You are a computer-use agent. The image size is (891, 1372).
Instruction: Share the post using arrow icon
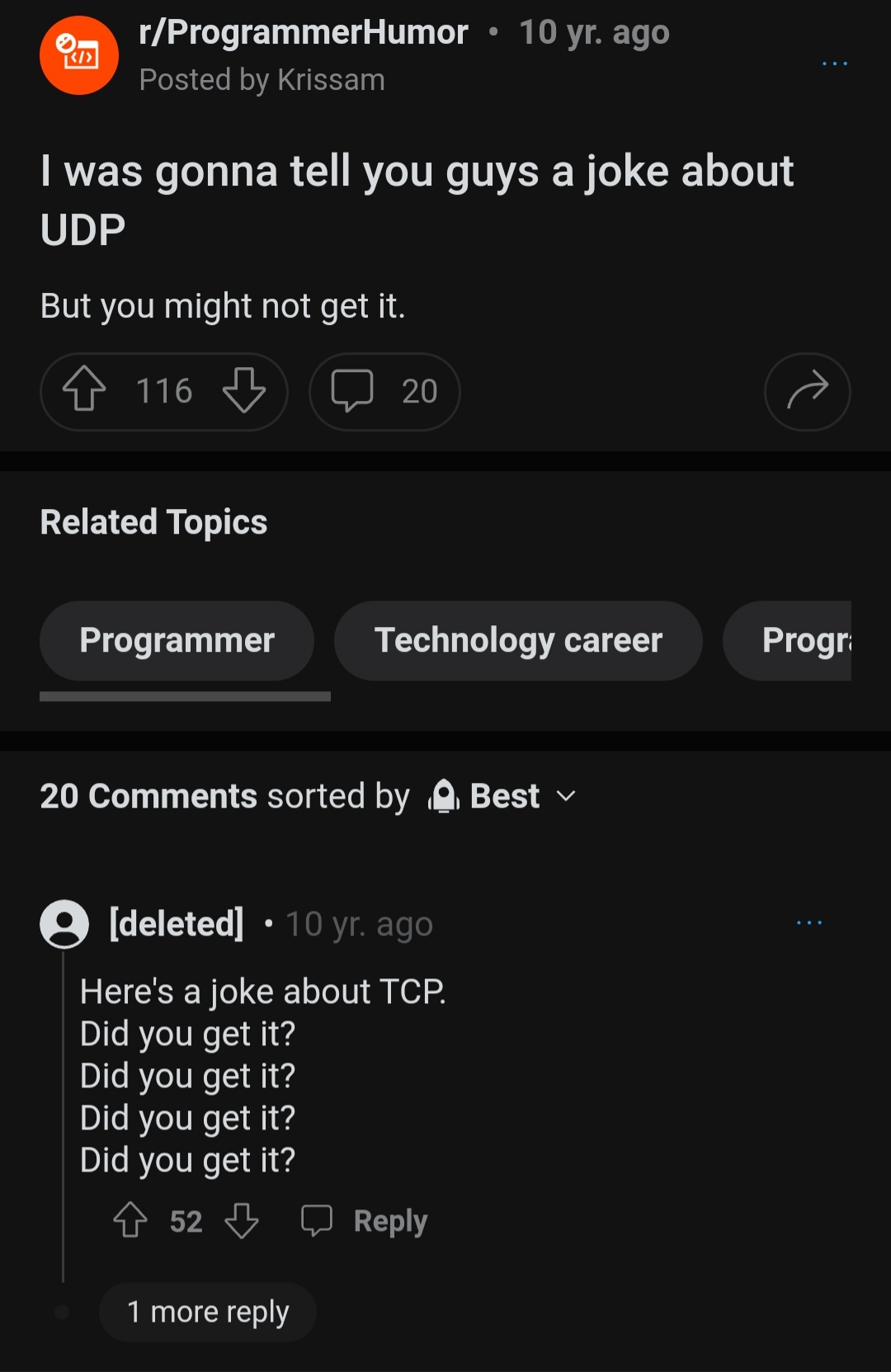click(x=807, y=391)
